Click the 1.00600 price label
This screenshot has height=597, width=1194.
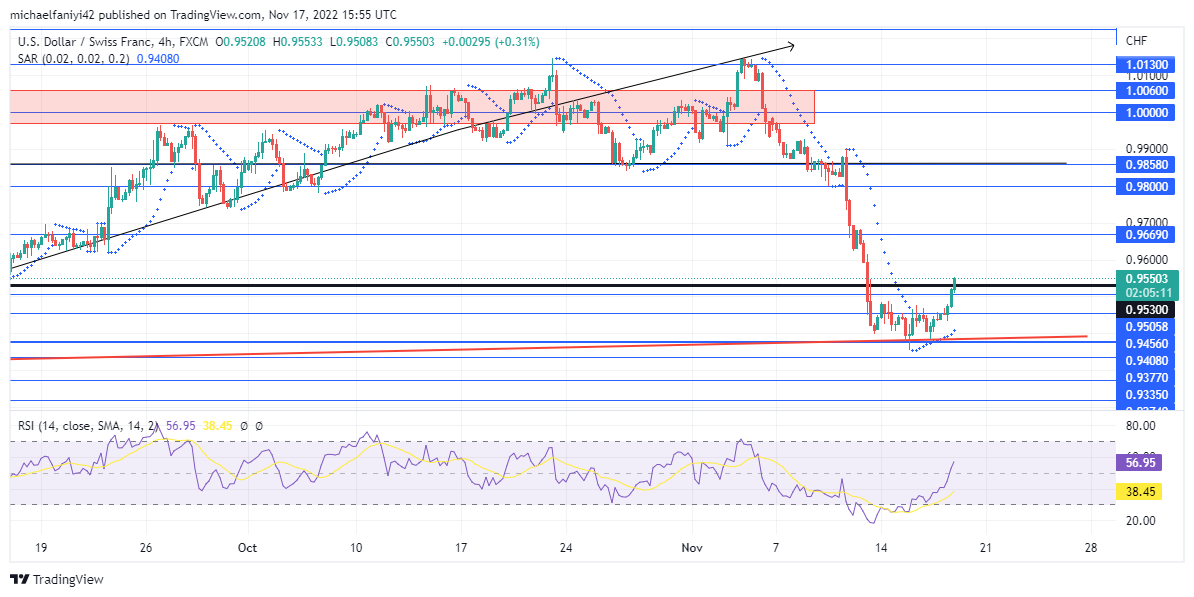1147,90
